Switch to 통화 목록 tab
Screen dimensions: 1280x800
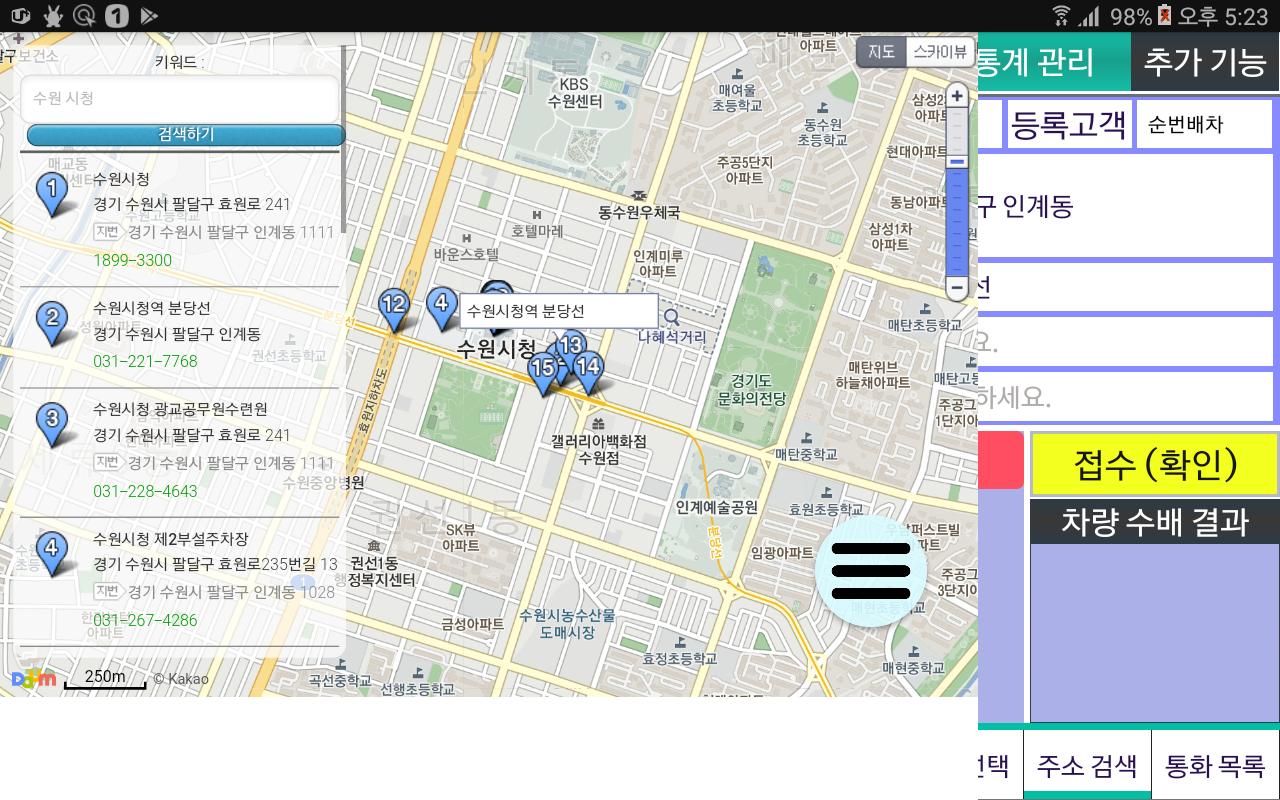pos(1216,765)
